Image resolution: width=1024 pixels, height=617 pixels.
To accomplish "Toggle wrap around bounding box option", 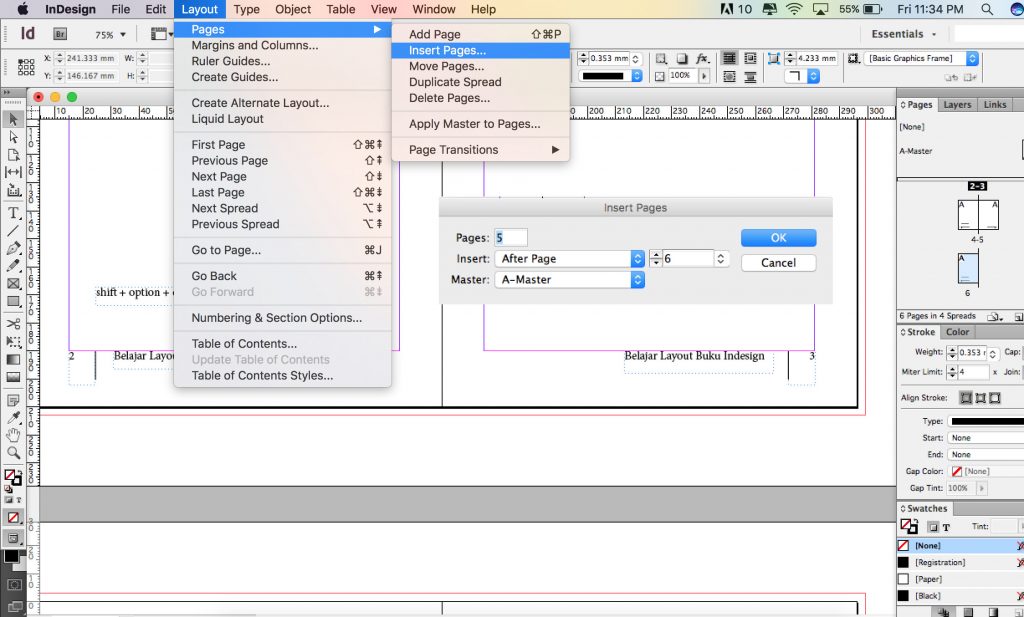I will [750, 59].
